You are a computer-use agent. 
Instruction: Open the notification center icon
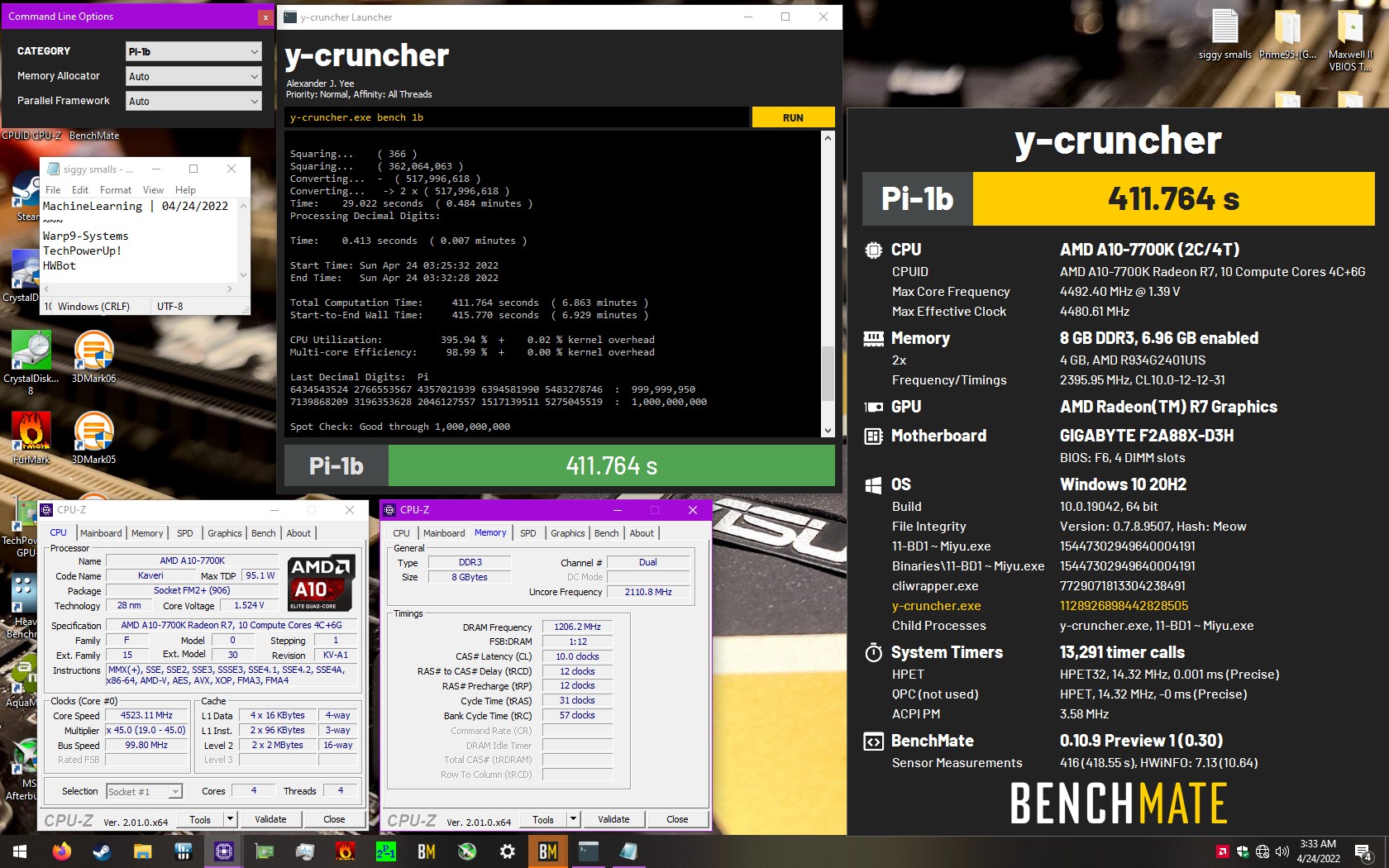click(1363, 851)
